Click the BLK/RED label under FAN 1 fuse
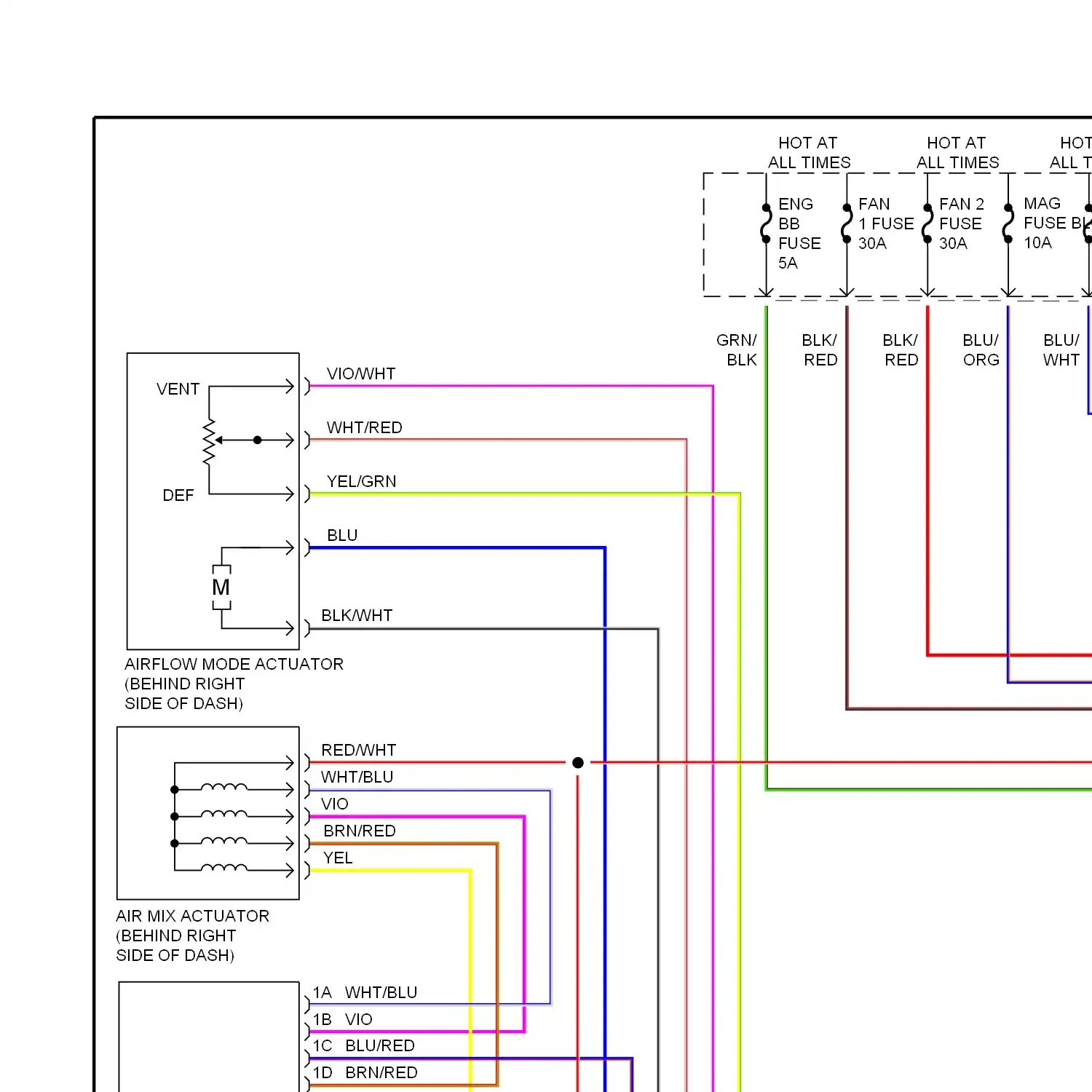 [x=820, y=349]
